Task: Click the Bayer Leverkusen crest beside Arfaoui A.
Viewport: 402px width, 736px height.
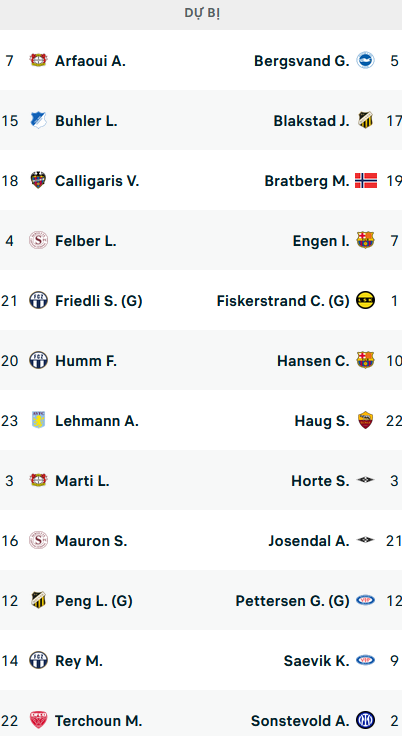Action: (38, 60)
